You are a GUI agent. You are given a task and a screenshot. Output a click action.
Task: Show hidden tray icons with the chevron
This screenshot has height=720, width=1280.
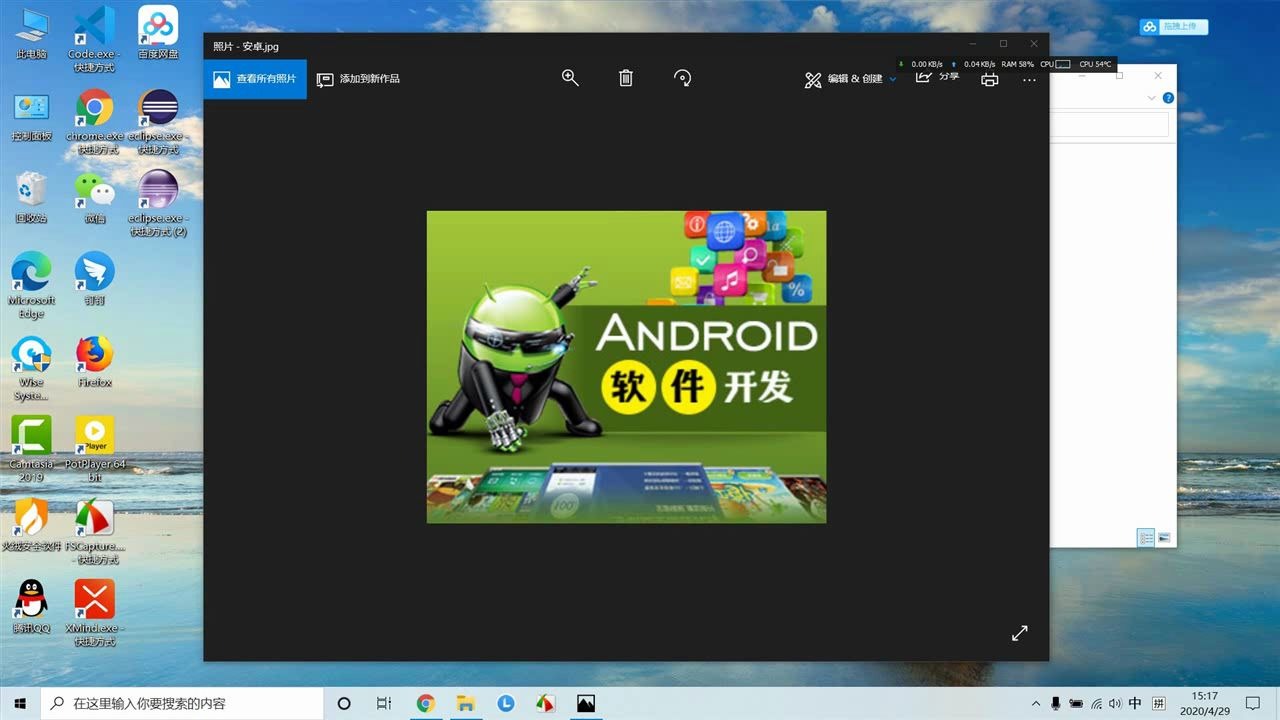pyautogui.click(x=1037, y=704)
